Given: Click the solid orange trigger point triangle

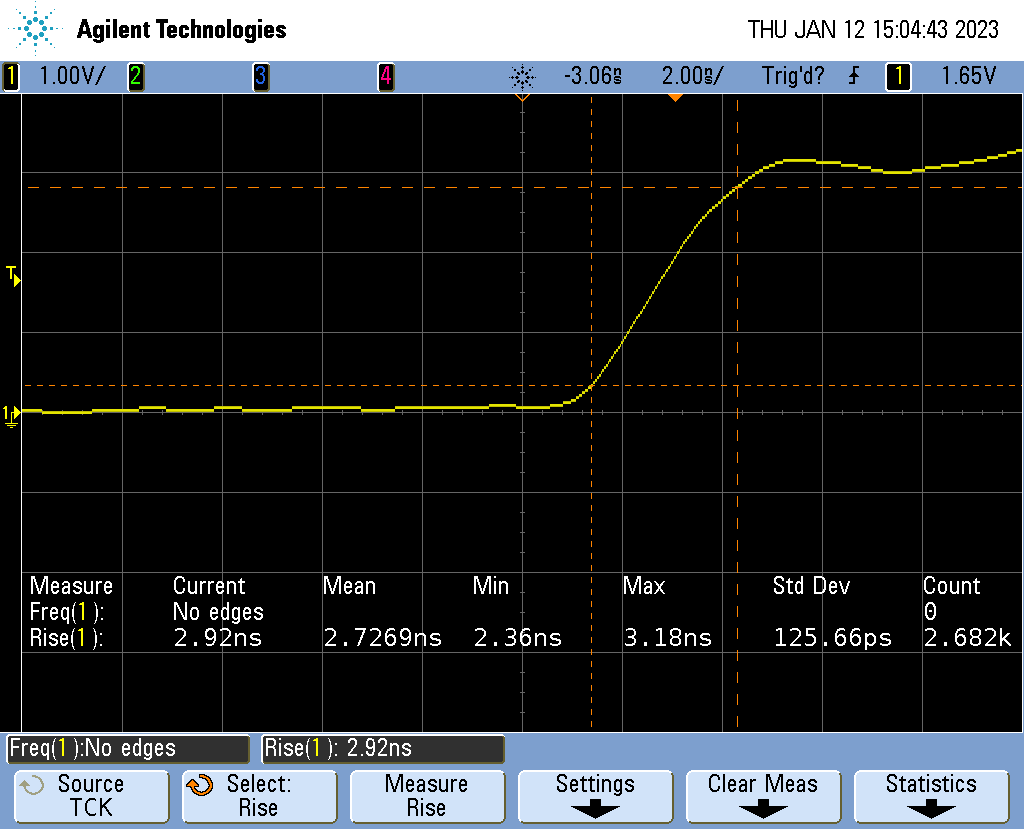Looking at the screenshot, I should point(675,97).
